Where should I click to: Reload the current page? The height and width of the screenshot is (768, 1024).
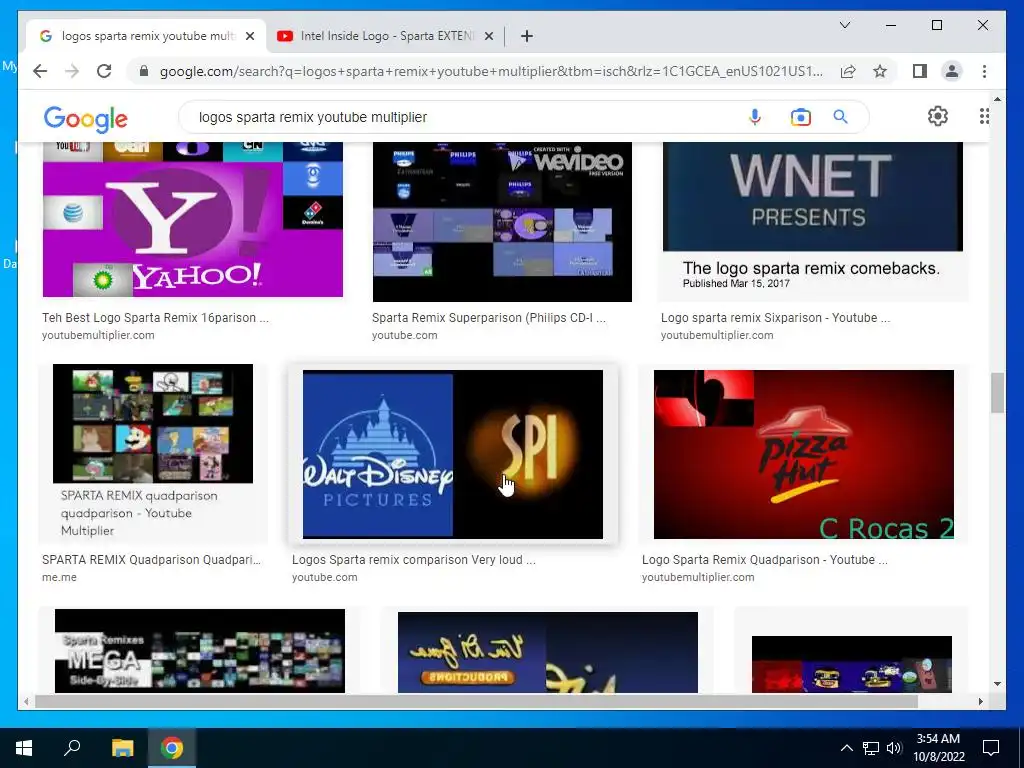(x=104, y=71)
